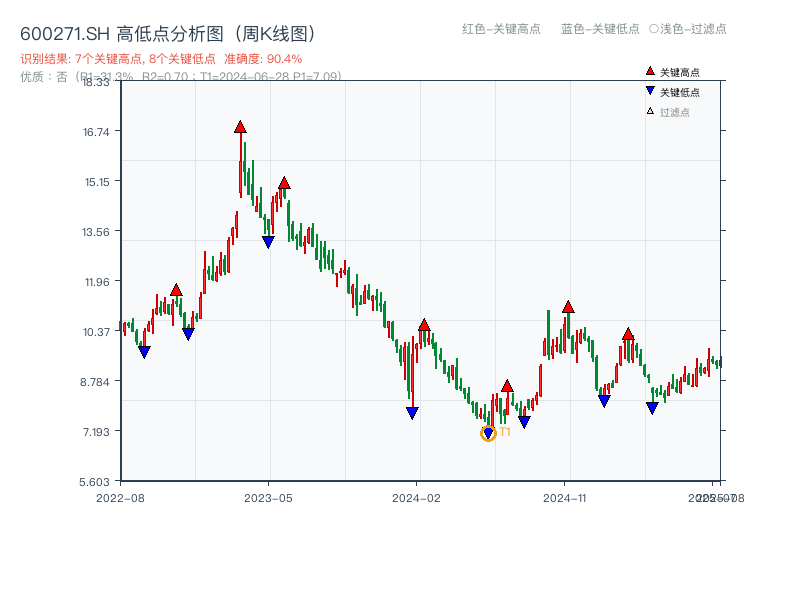Click the 16.74 y-axis label
Image resolution: width=800 pixels, height=600 pixels.
pyautogui.click(x=96, y=132)
